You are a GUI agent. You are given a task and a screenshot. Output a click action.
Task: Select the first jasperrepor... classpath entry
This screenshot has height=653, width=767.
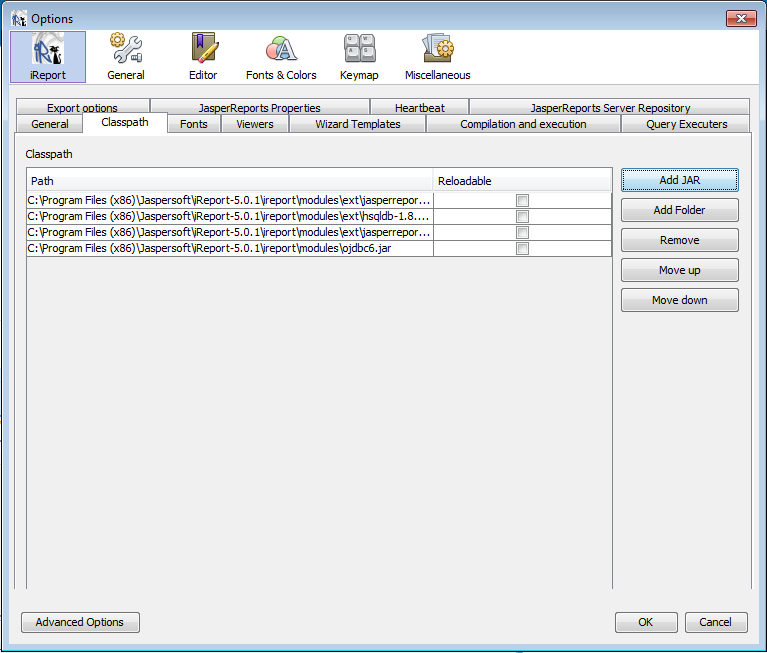(x=230, y=200)
